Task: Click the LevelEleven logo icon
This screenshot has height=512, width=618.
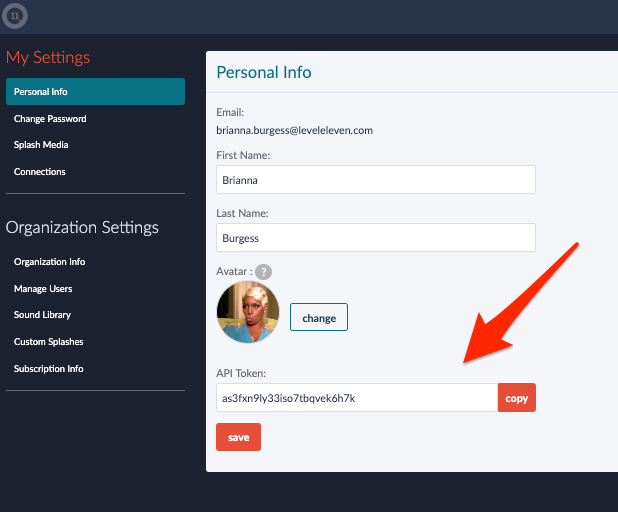Action: click(16, 16)
